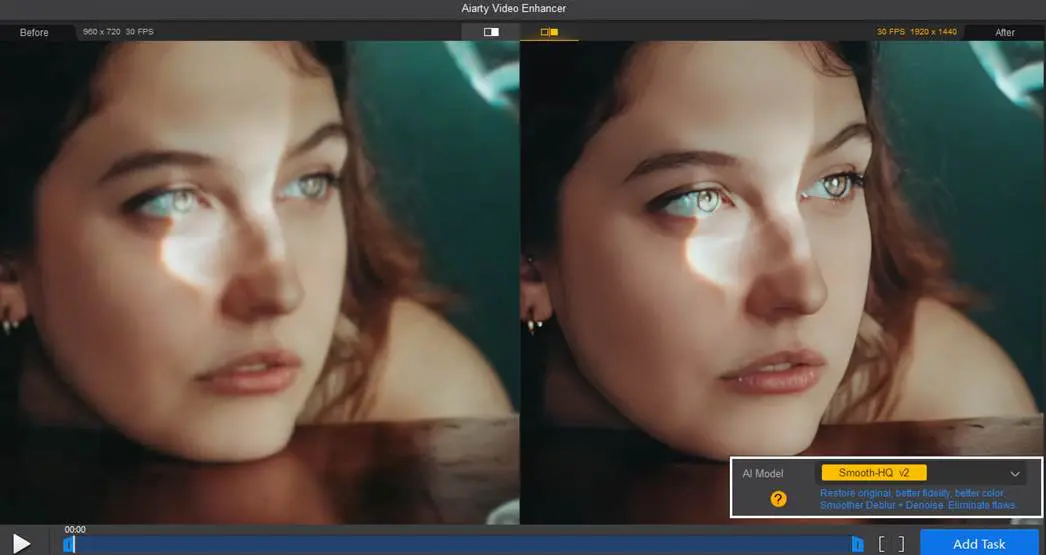
Task: Click the middle of the timeline bar
Action: pyautogui.click(x=462, y=544)
